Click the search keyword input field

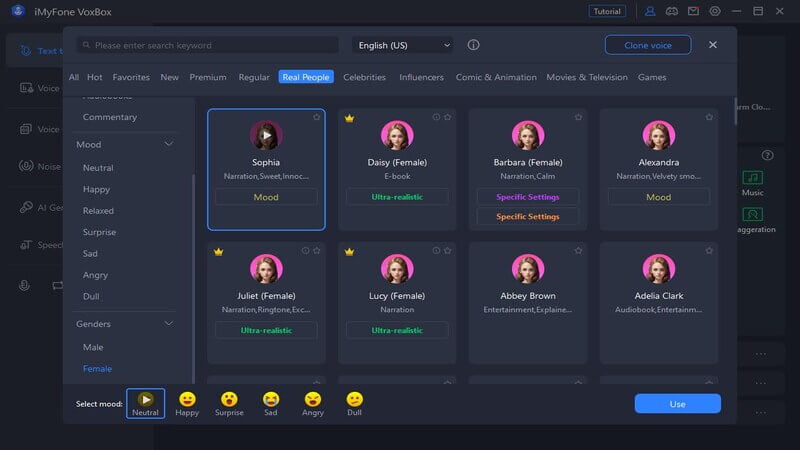coord(210,45)
